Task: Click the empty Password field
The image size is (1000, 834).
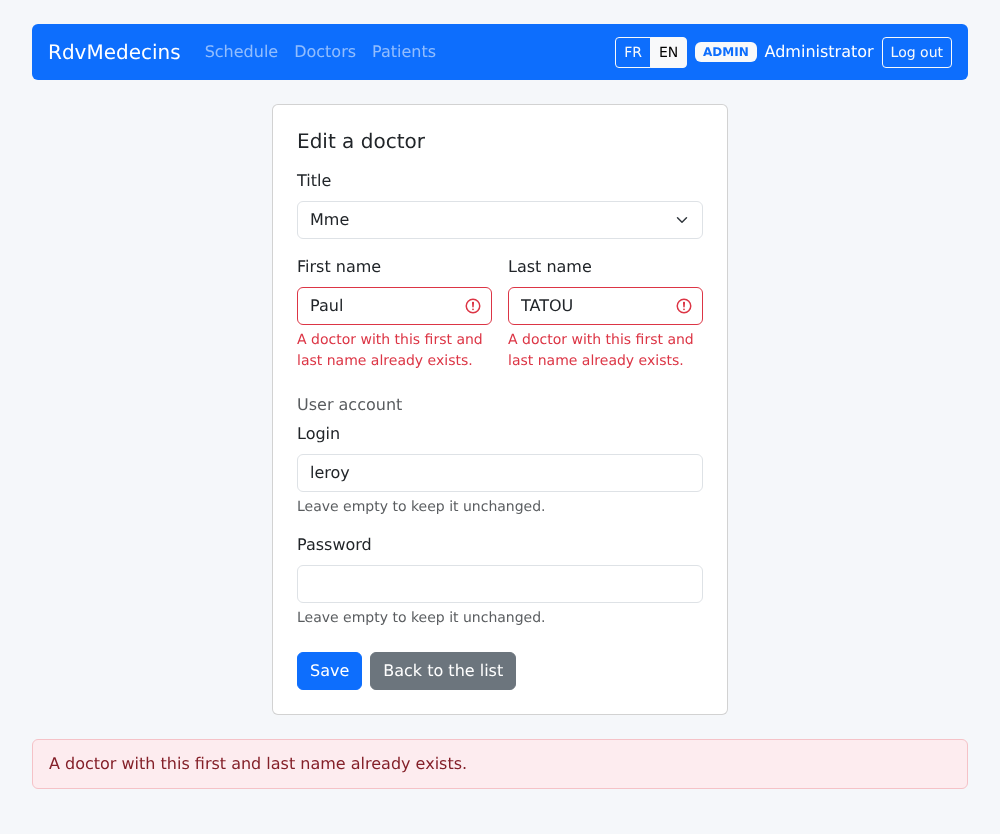Action: [500, 584]
